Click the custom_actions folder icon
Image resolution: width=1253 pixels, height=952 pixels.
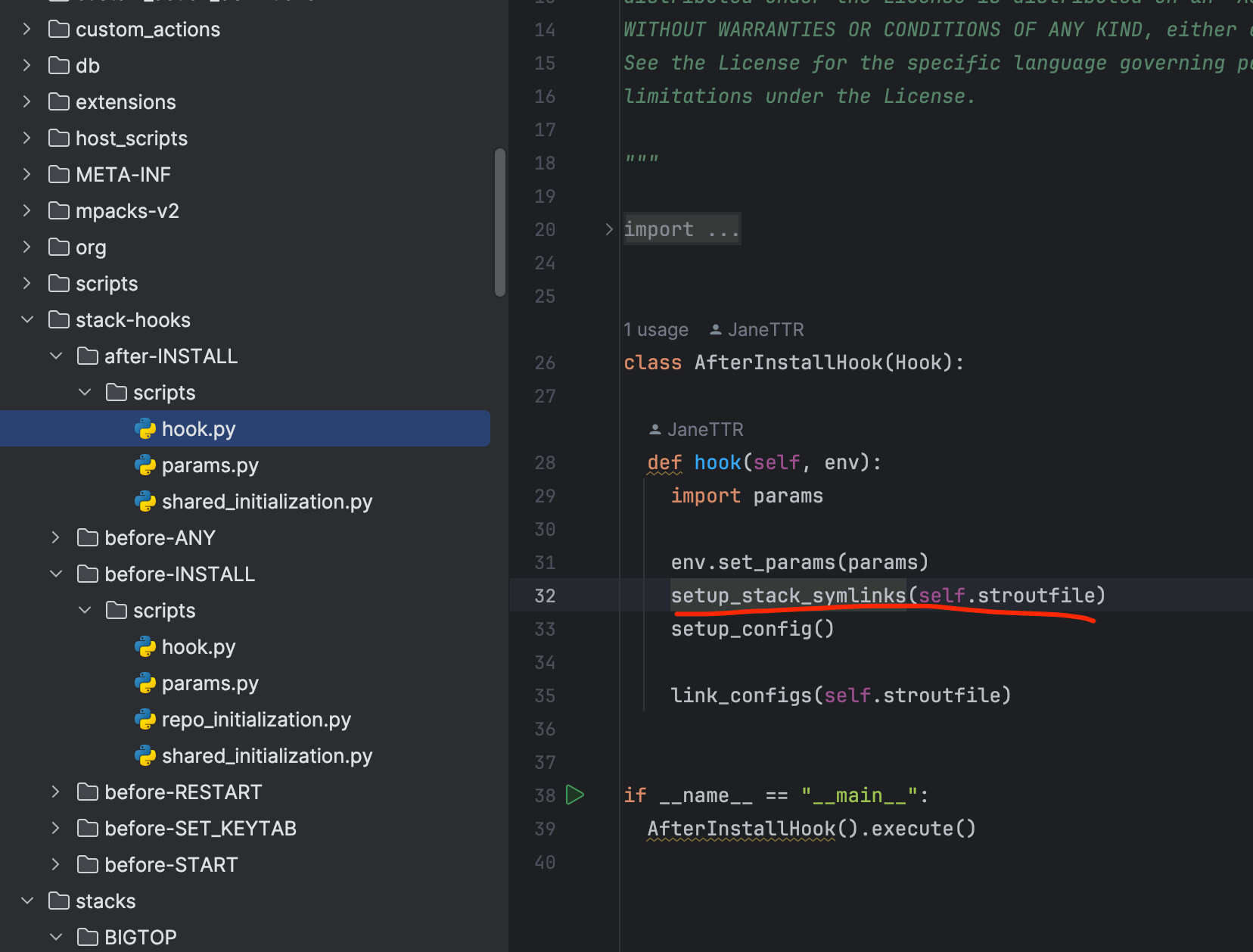click(59, 30)
